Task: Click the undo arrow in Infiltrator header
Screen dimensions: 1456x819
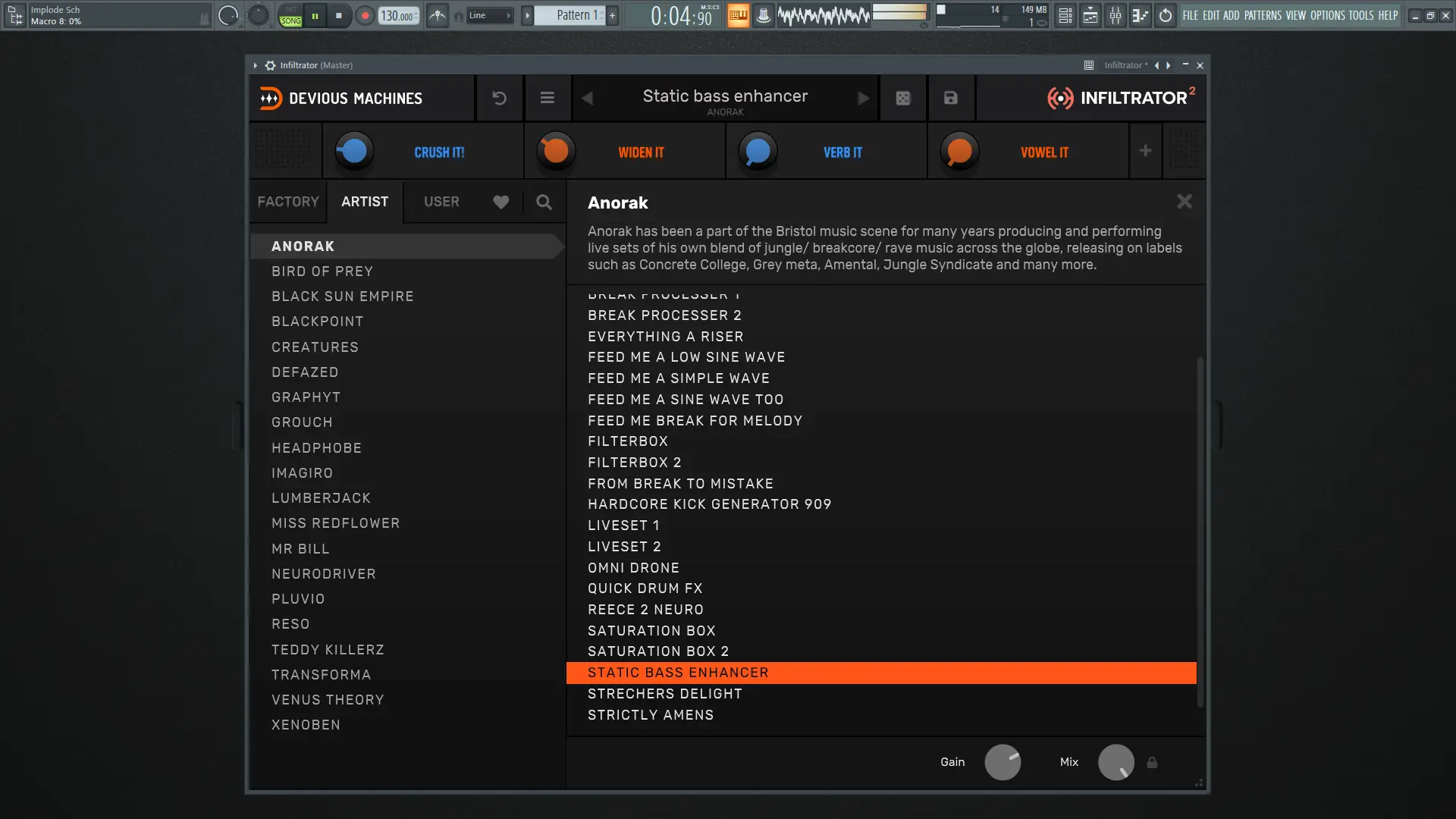Action: [499, 98]
